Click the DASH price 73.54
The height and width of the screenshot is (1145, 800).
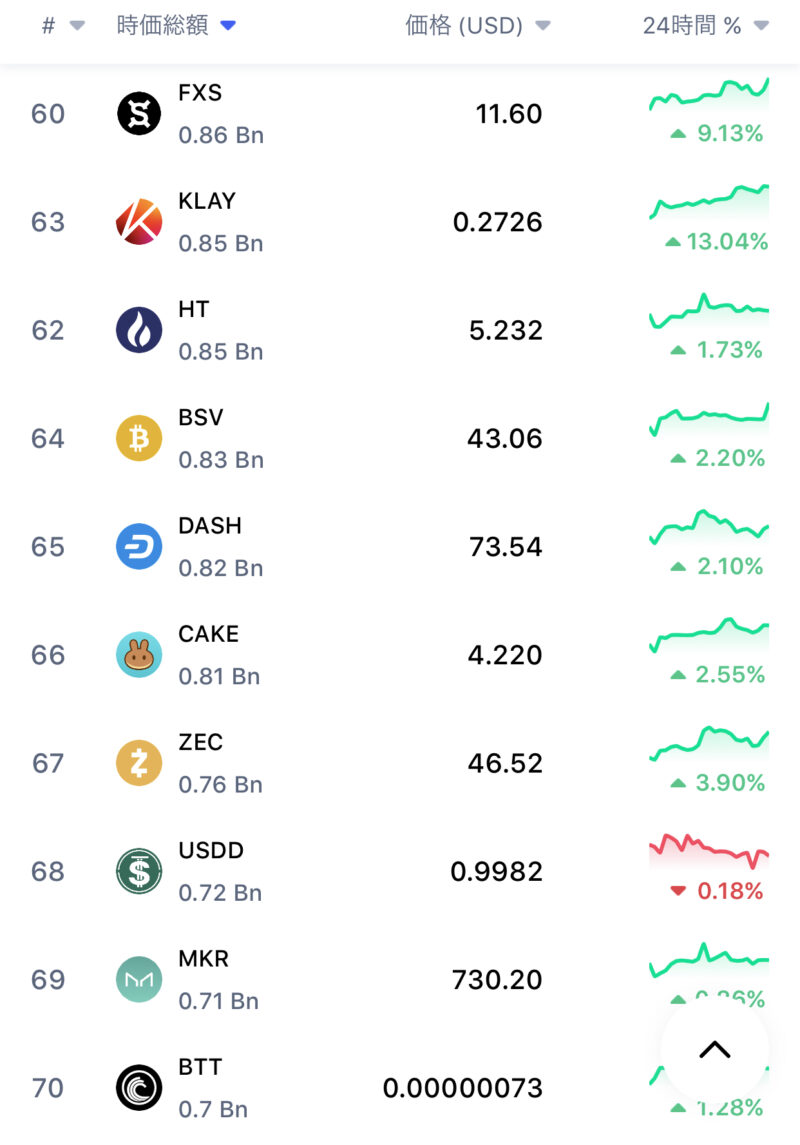[505, 547]
